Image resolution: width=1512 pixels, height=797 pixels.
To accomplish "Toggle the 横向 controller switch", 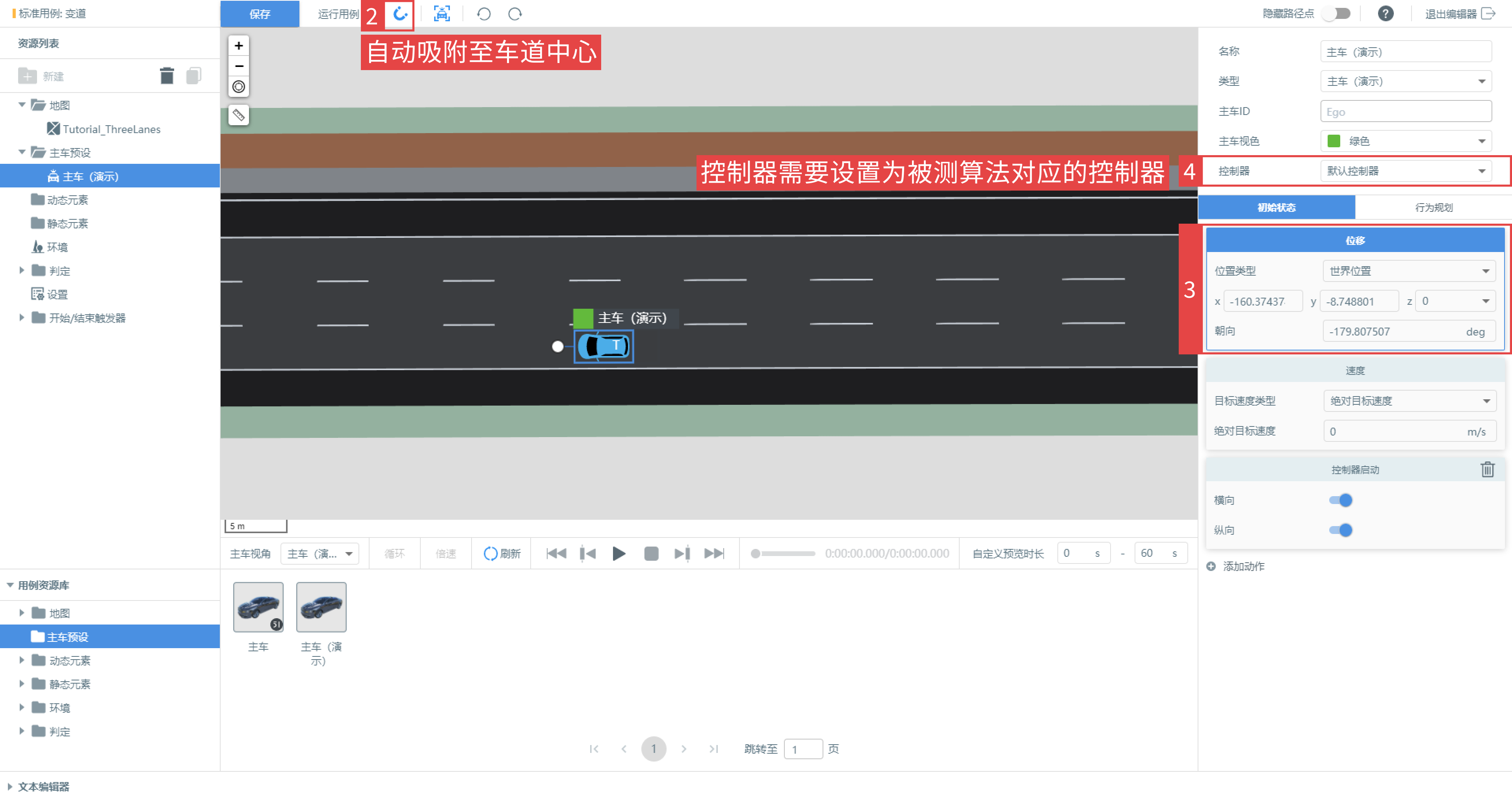I will pos(1341,500).
